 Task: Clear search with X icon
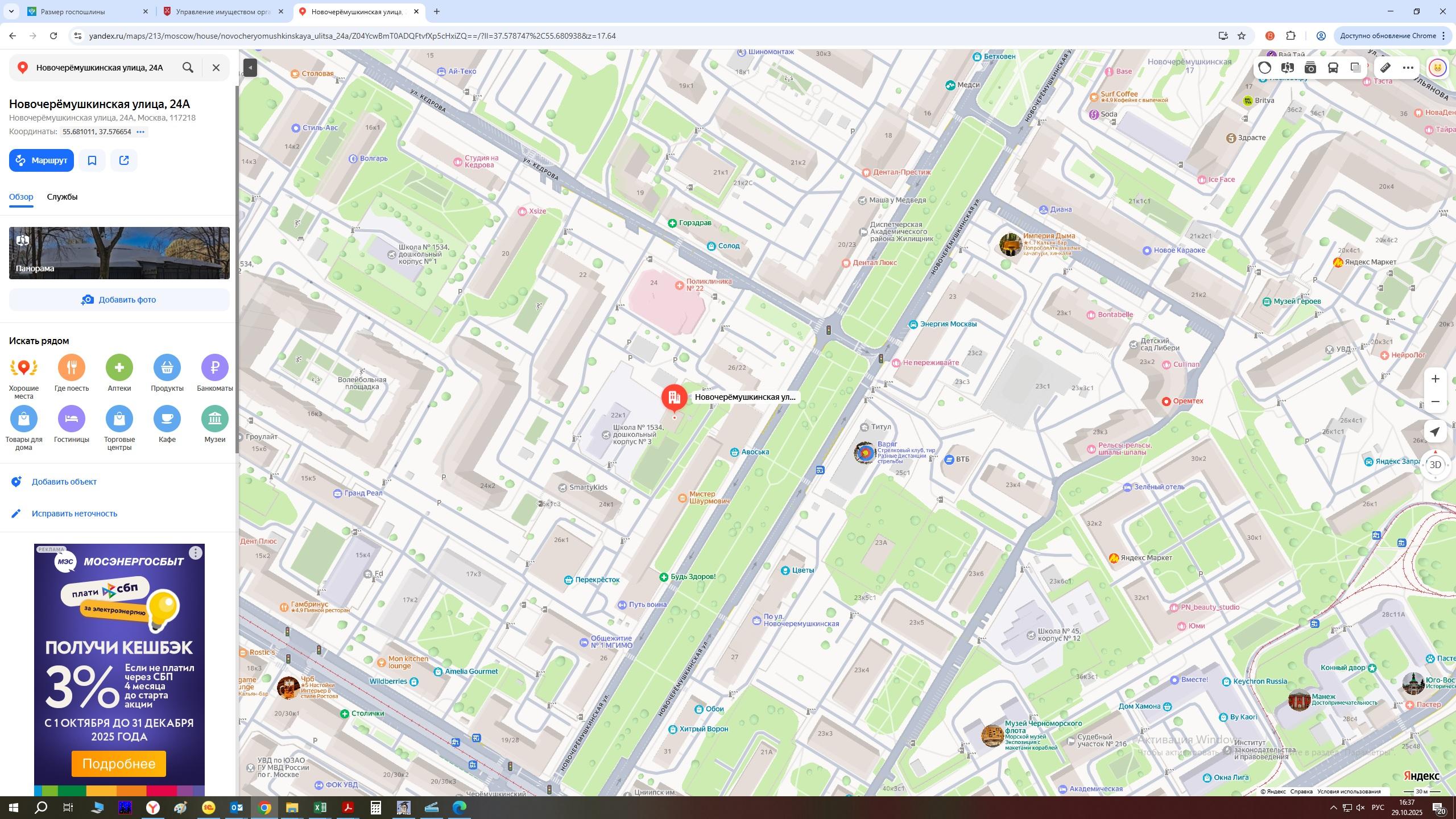tap(216, 68)
